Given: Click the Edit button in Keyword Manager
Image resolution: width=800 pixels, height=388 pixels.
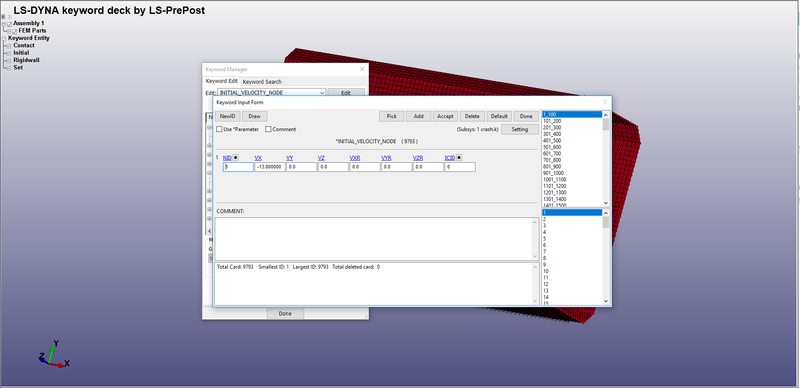Looking at the screenshot, I should pos(346,93).
